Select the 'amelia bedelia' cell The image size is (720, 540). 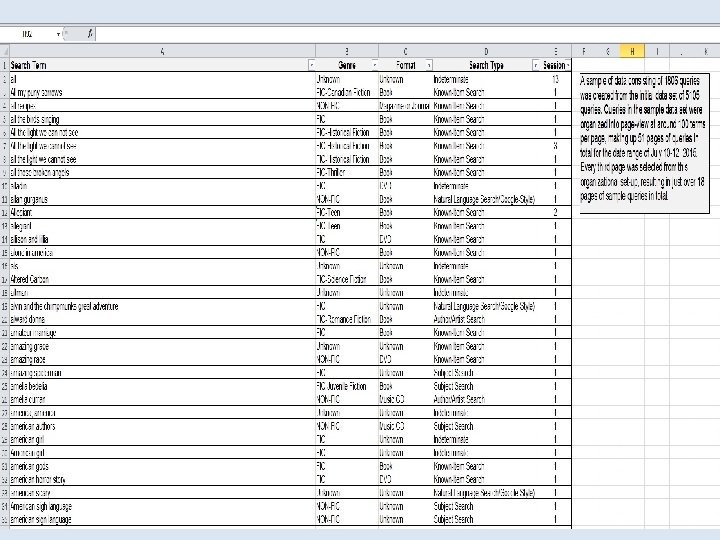coord(163,386)
